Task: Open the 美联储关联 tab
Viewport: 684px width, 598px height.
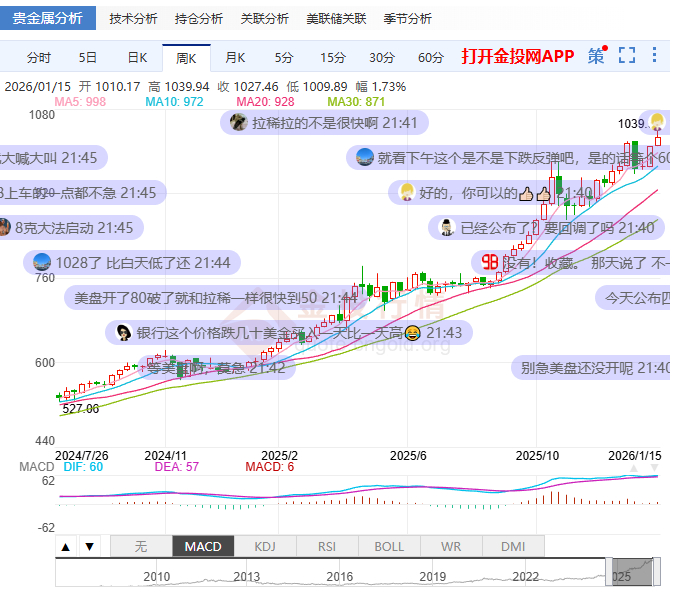Action: [x=336, y=19]
